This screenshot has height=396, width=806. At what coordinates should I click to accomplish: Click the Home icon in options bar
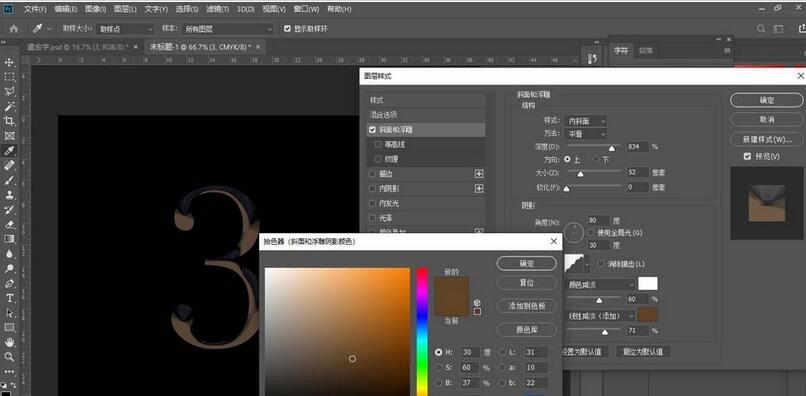(x=14, y=29)
